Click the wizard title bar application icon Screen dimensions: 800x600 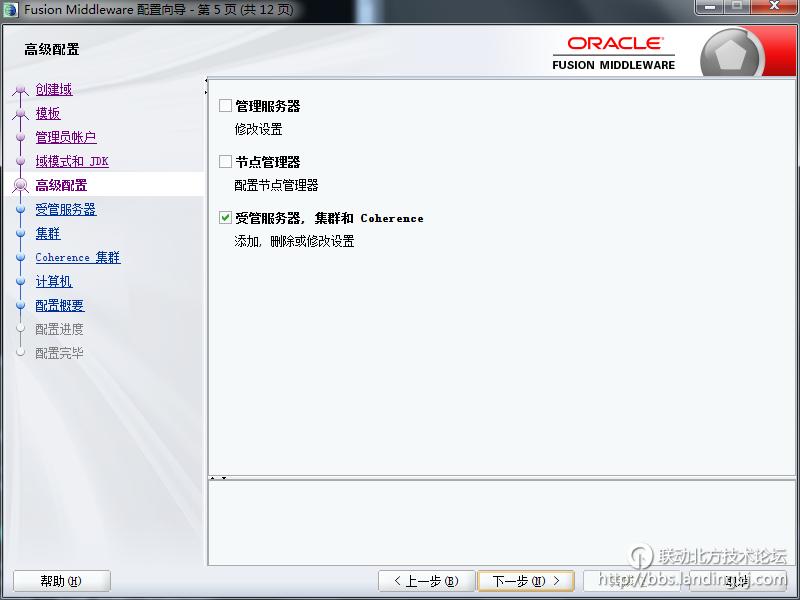(x=11, y=8)
